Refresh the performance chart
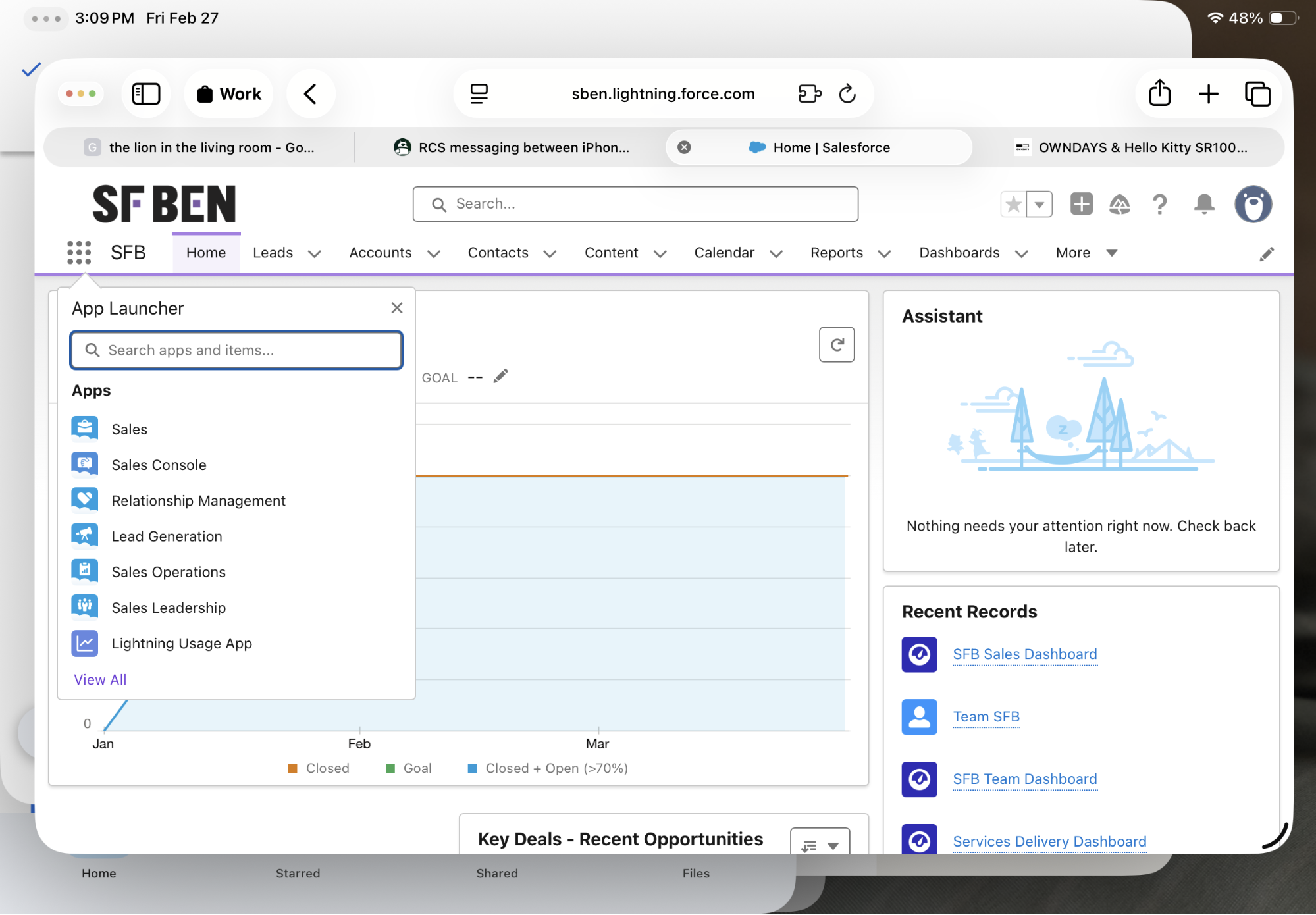This screenshot has width=1316, height=915. (x=837, y=345)
